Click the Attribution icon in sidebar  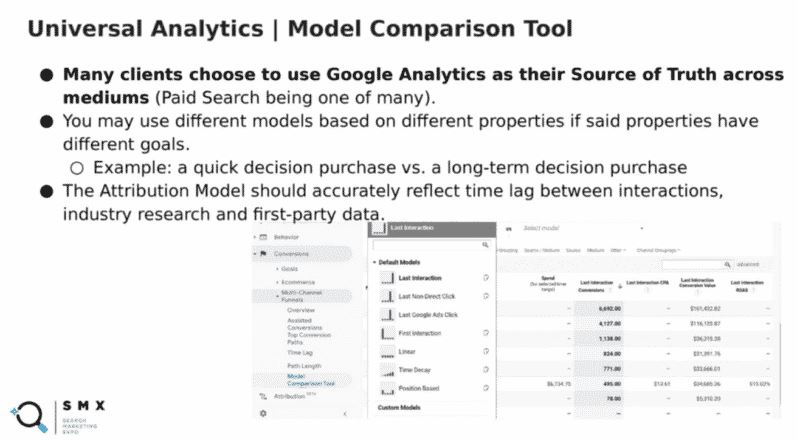coord(263,396)
